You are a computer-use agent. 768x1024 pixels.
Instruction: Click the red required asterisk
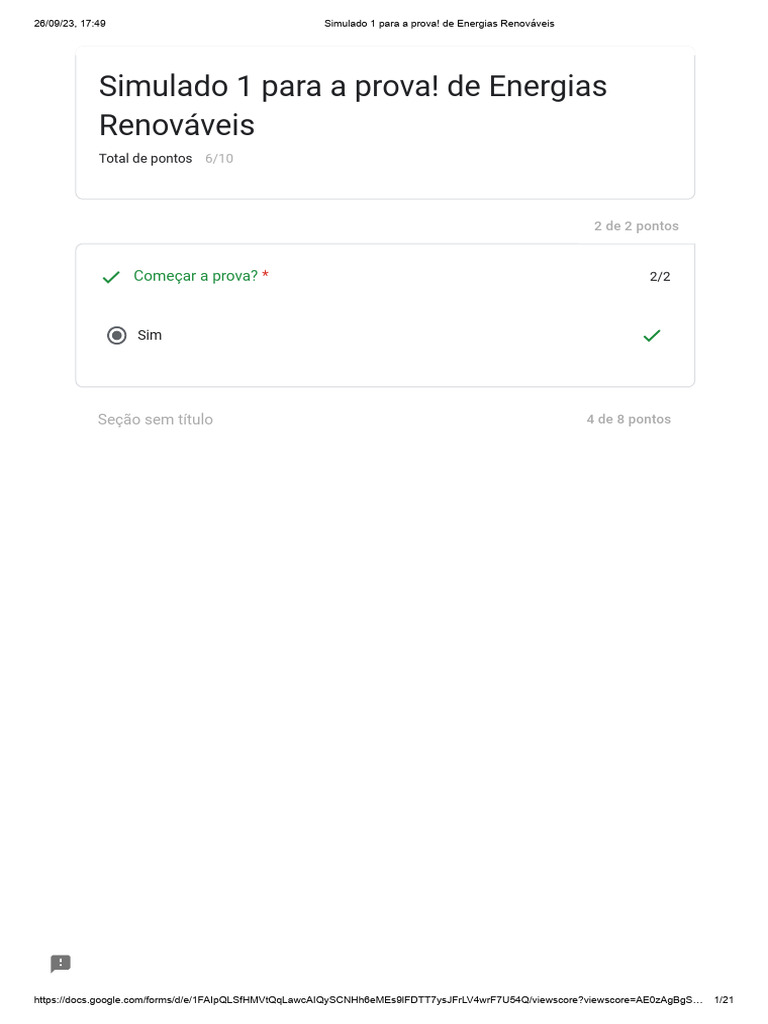(265, 276)
